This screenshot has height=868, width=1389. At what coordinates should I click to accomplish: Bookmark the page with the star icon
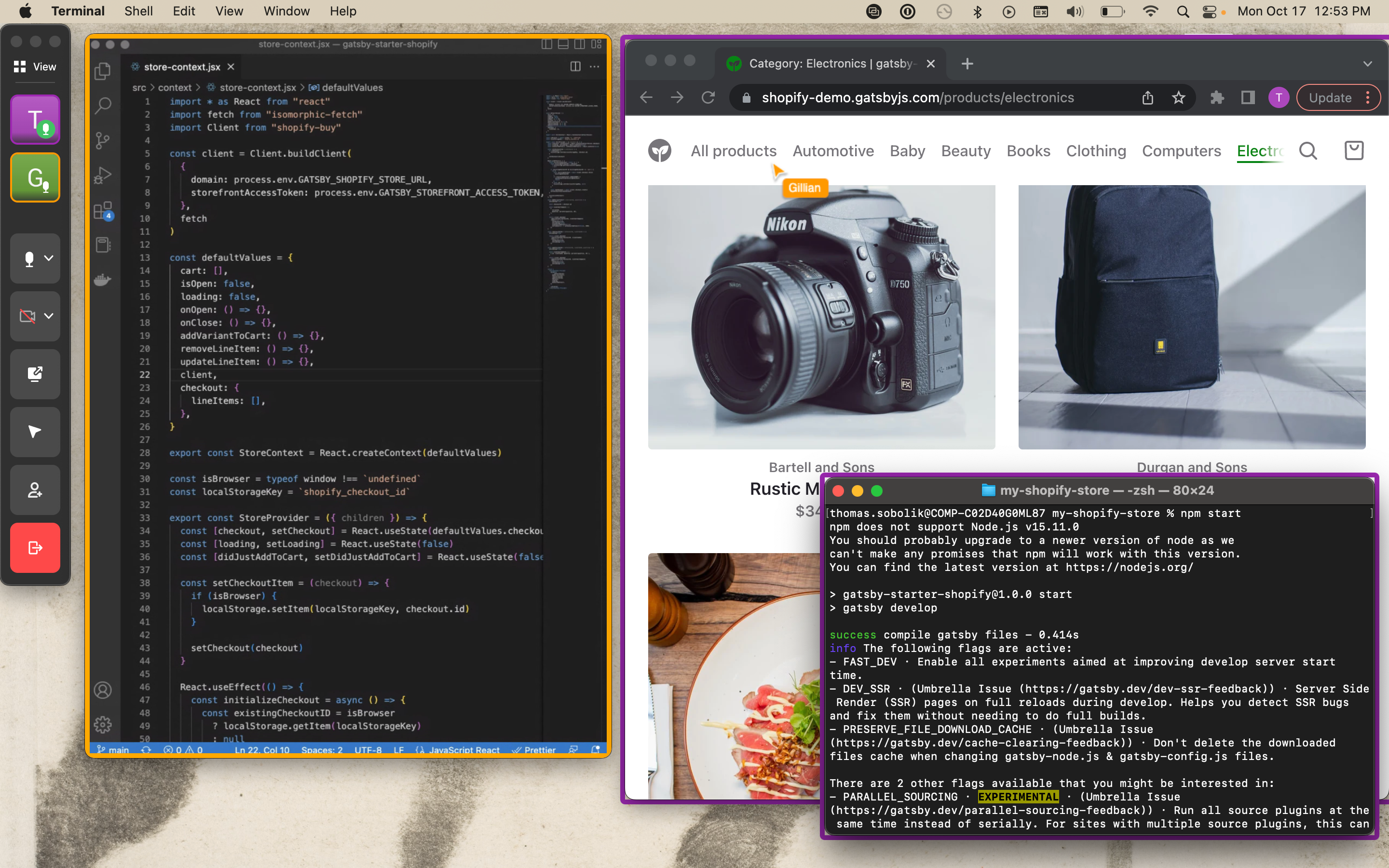1178,97
